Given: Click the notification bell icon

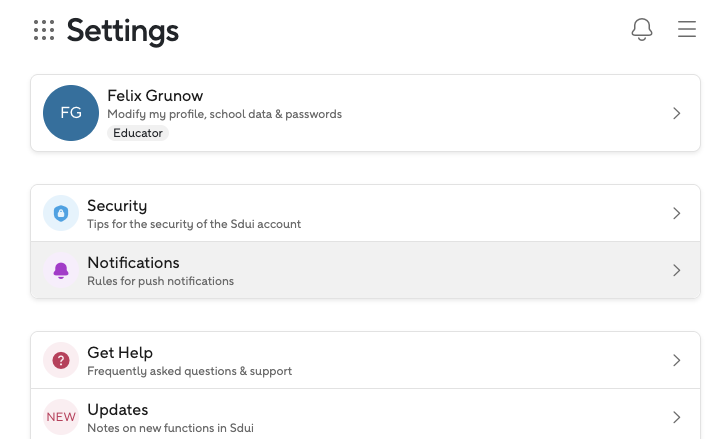Looking at the screenshot, I should 642,30.
